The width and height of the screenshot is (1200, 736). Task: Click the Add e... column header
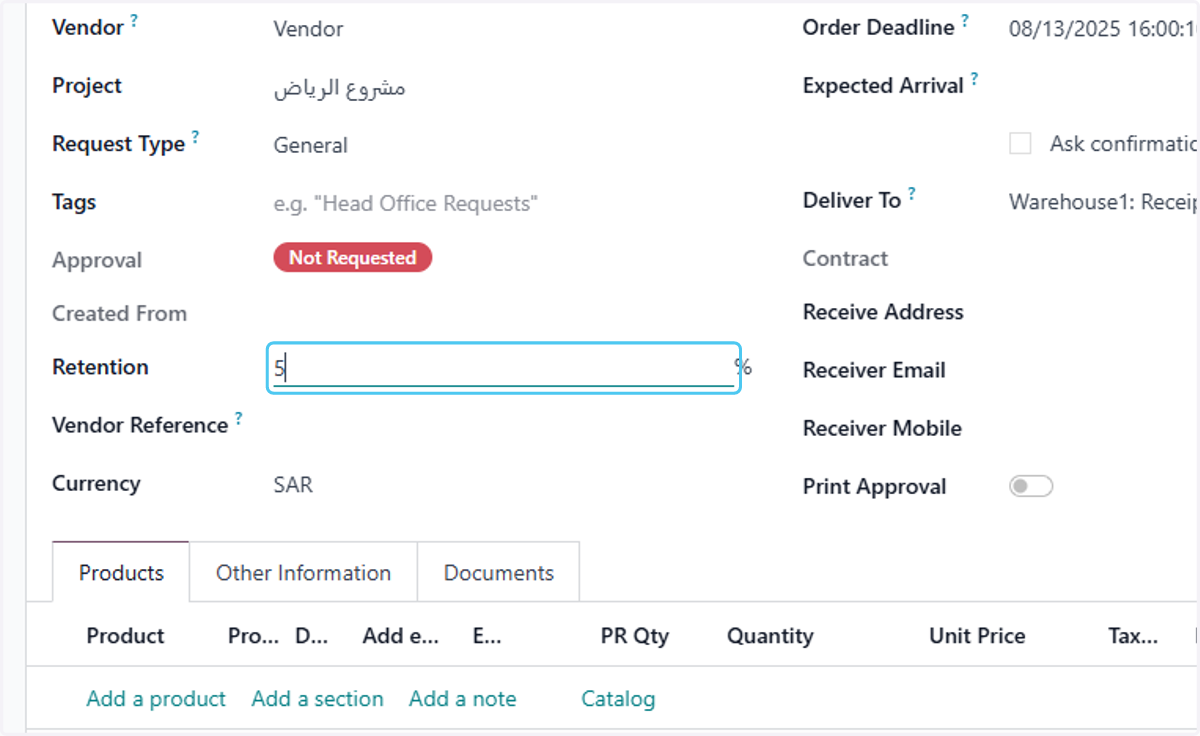coord(400,636)
